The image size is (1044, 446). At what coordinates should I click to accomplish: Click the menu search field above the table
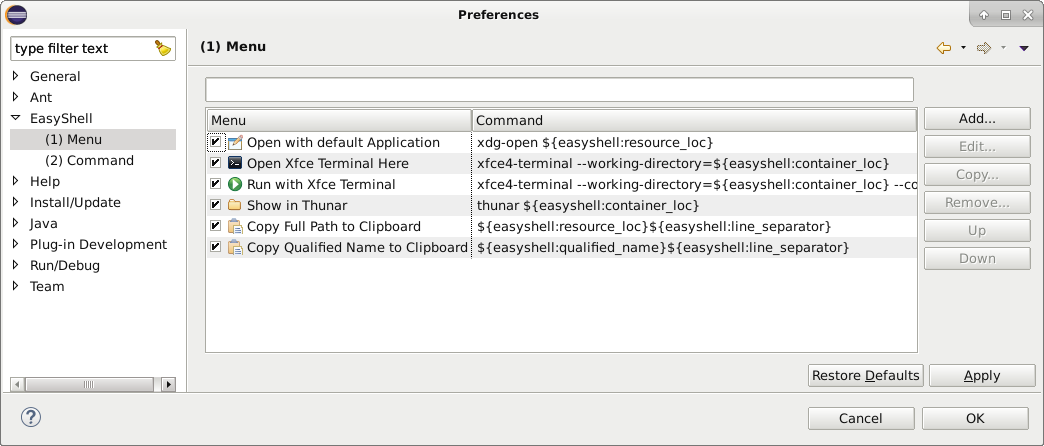559,89
